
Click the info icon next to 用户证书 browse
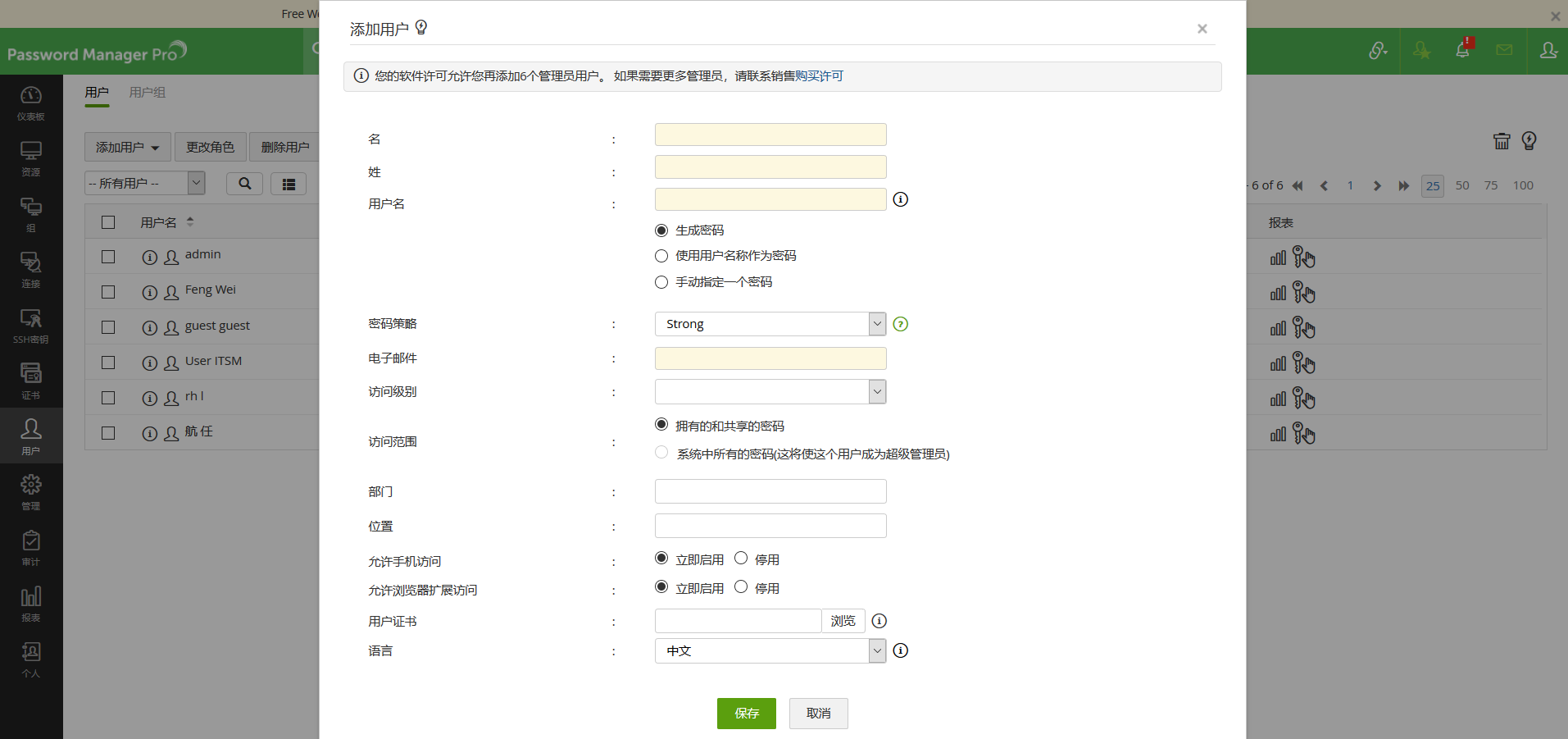[879, 621]
